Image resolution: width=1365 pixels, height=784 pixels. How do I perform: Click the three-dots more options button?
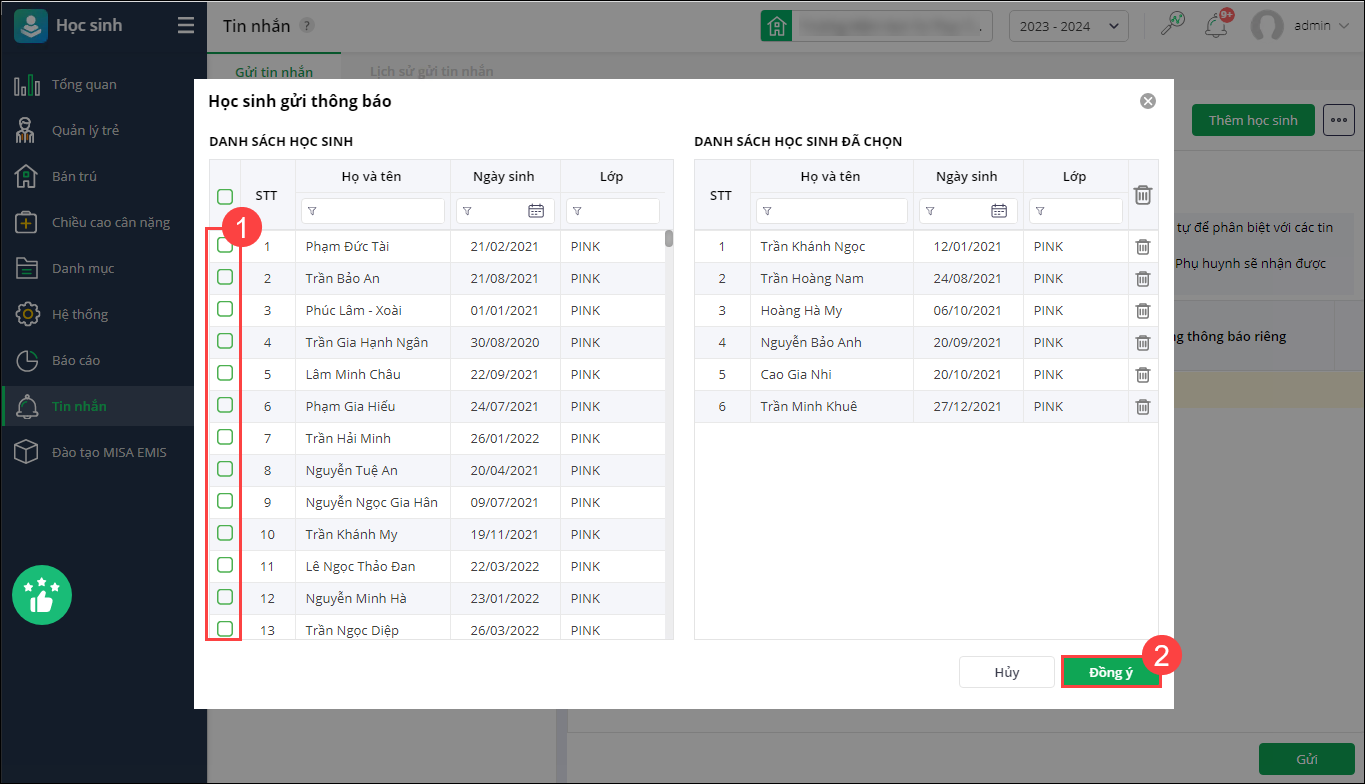pos(1338,120)
